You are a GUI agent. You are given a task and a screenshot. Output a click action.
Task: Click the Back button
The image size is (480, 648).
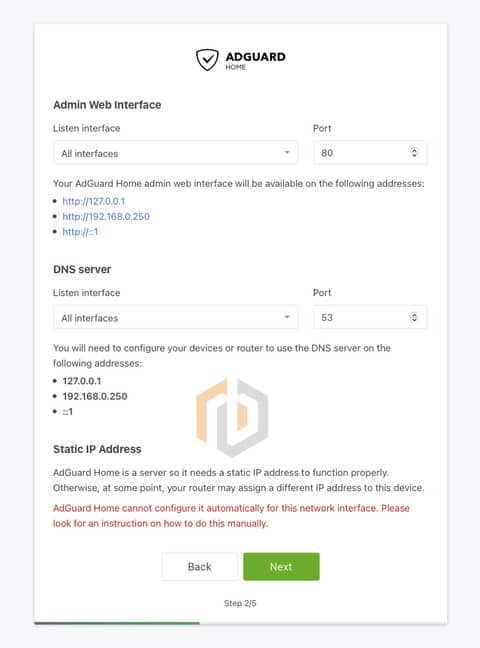(200, 567)
